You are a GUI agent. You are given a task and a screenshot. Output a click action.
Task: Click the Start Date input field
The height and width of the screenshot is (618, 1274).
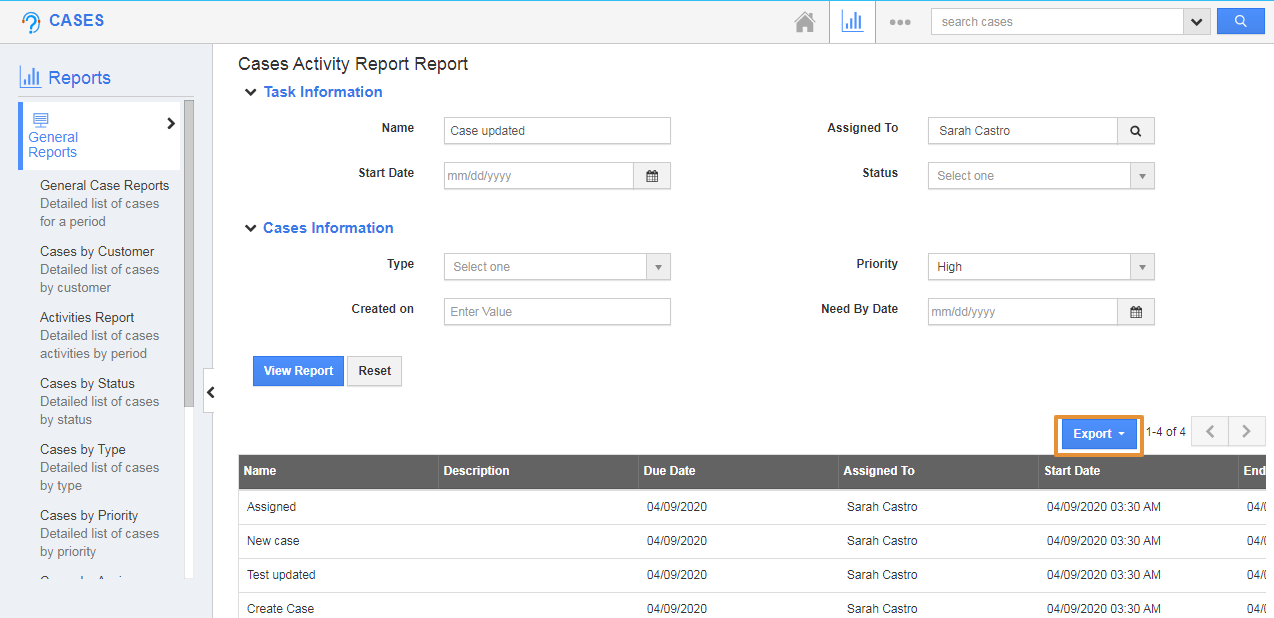coord(539,175)
